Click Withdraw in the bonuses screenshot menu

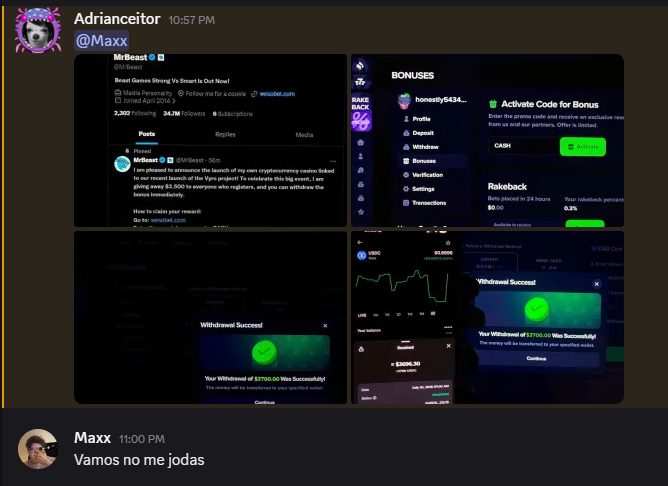click(421, 147)
